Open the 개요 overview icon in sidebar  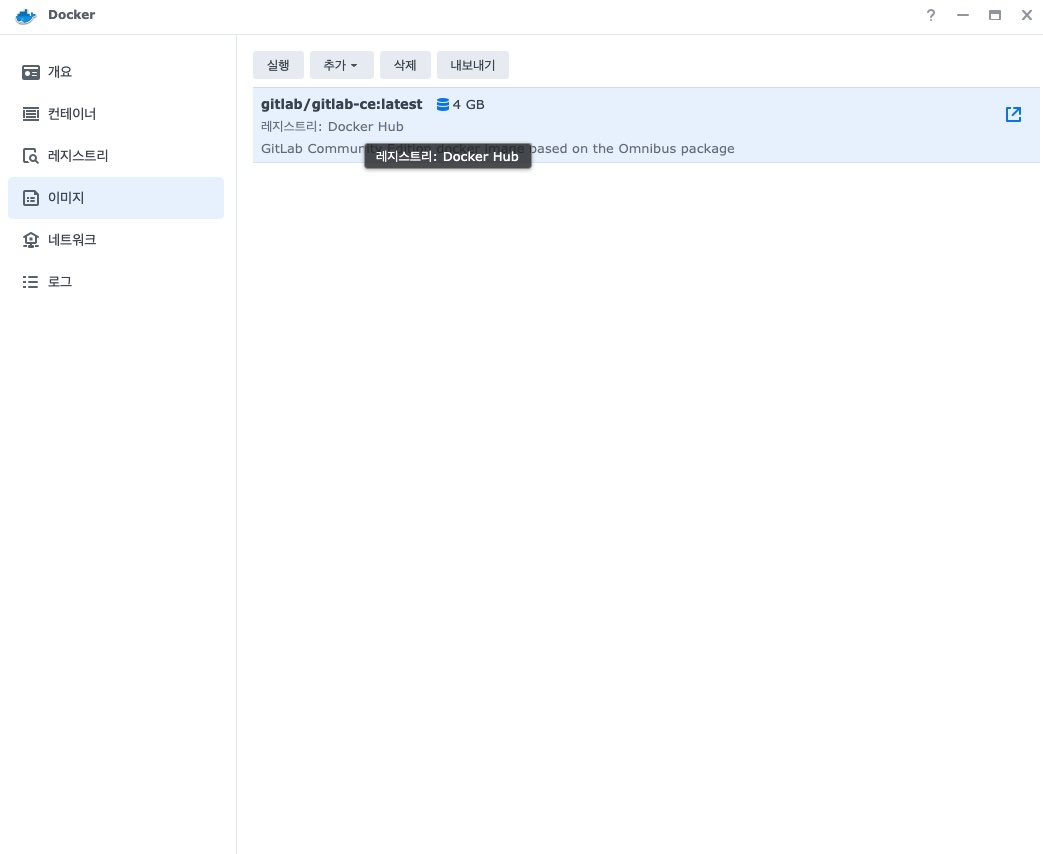[31, 72]
